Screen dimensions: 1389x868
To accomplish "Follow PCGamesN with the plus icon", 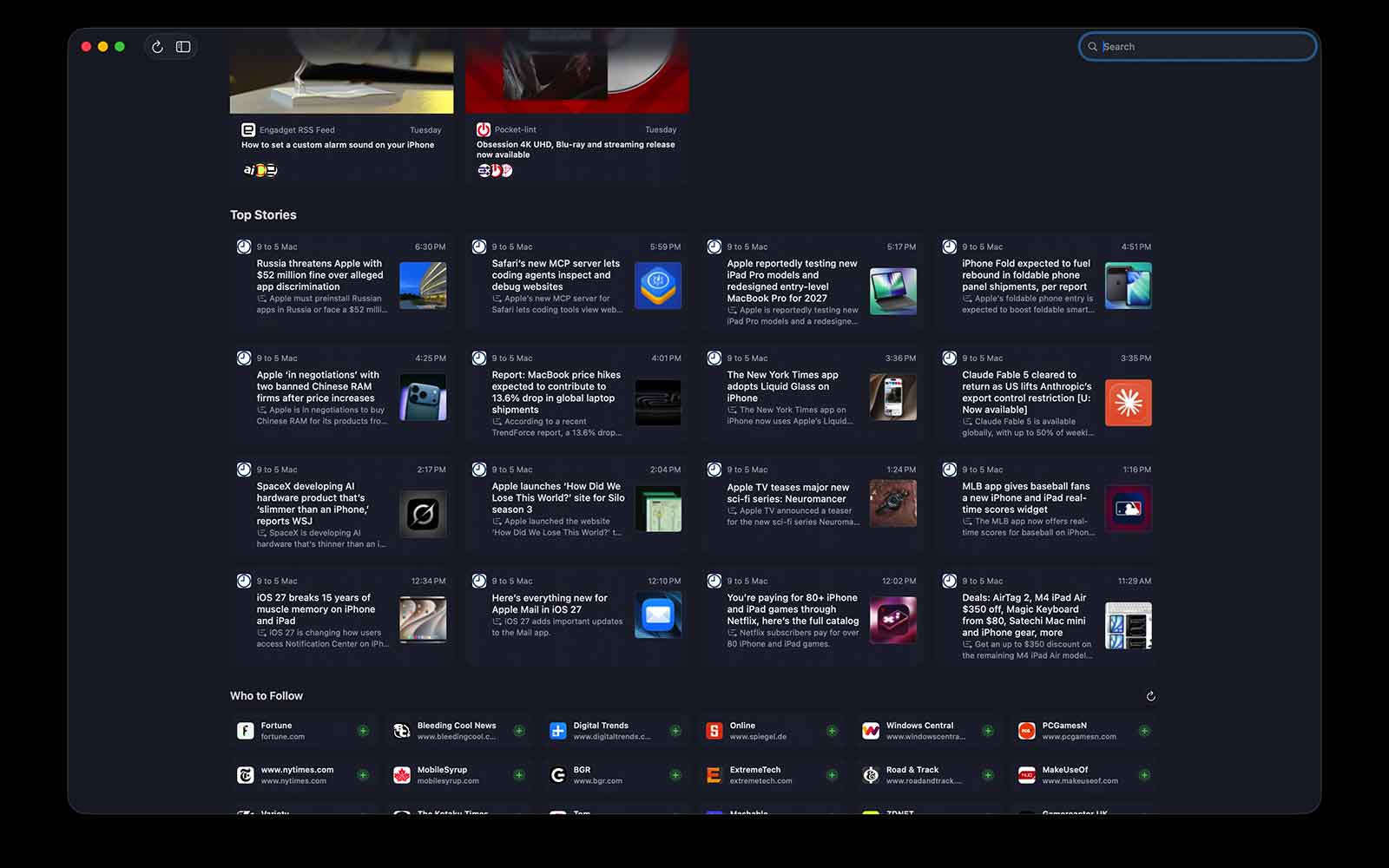I will (x=1144, y=731).
